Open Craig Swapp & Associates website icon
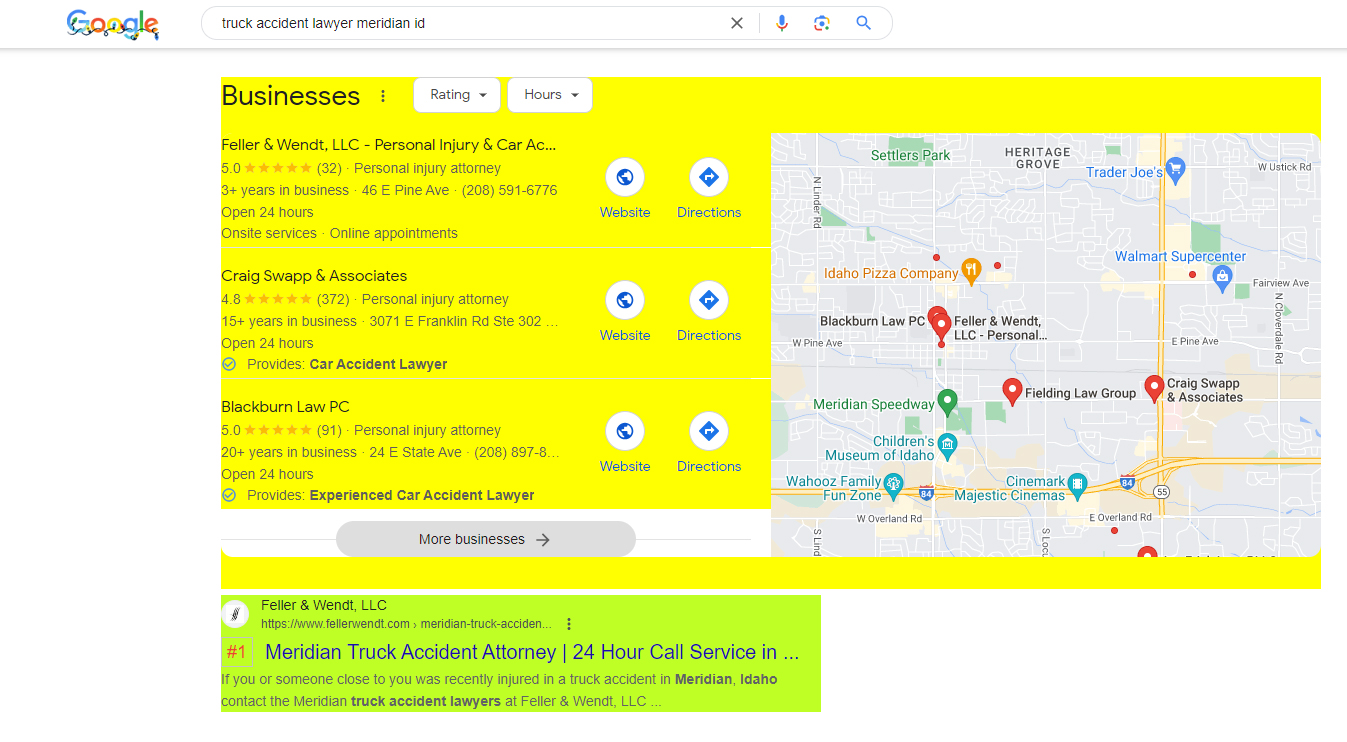This screenshot has height=742, width=1347. 625,300
